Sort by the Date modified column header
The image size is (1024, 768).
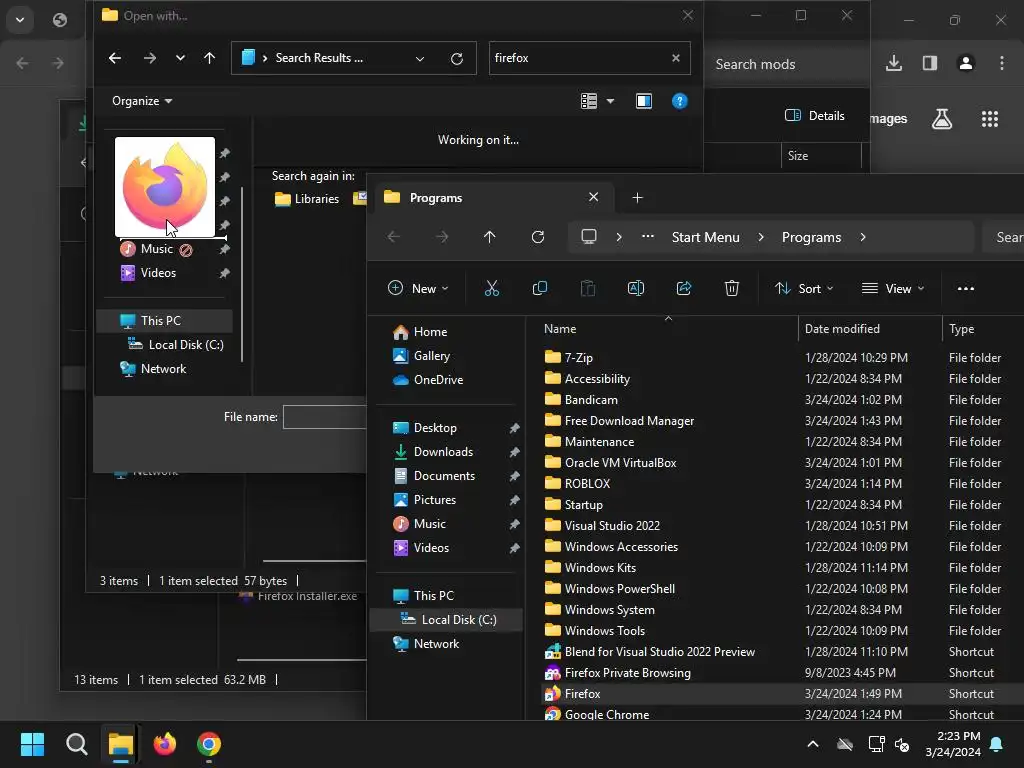pos(842,329)
